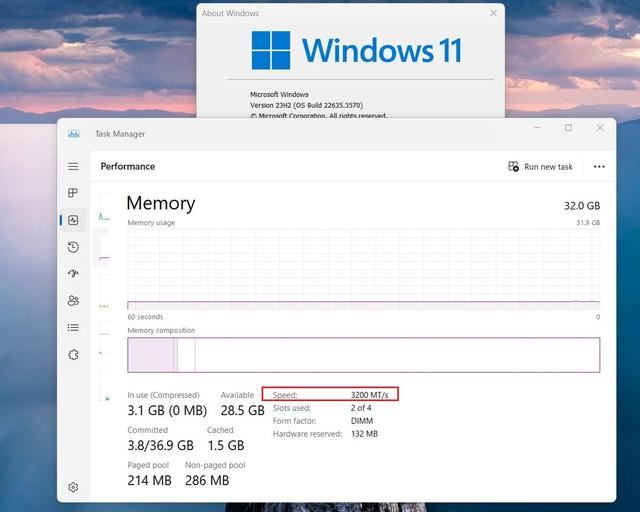Viewport: 640px width, 512px height.
Task: Select the CPU mini graph thumbnail
Action: [x=104, y=216]
